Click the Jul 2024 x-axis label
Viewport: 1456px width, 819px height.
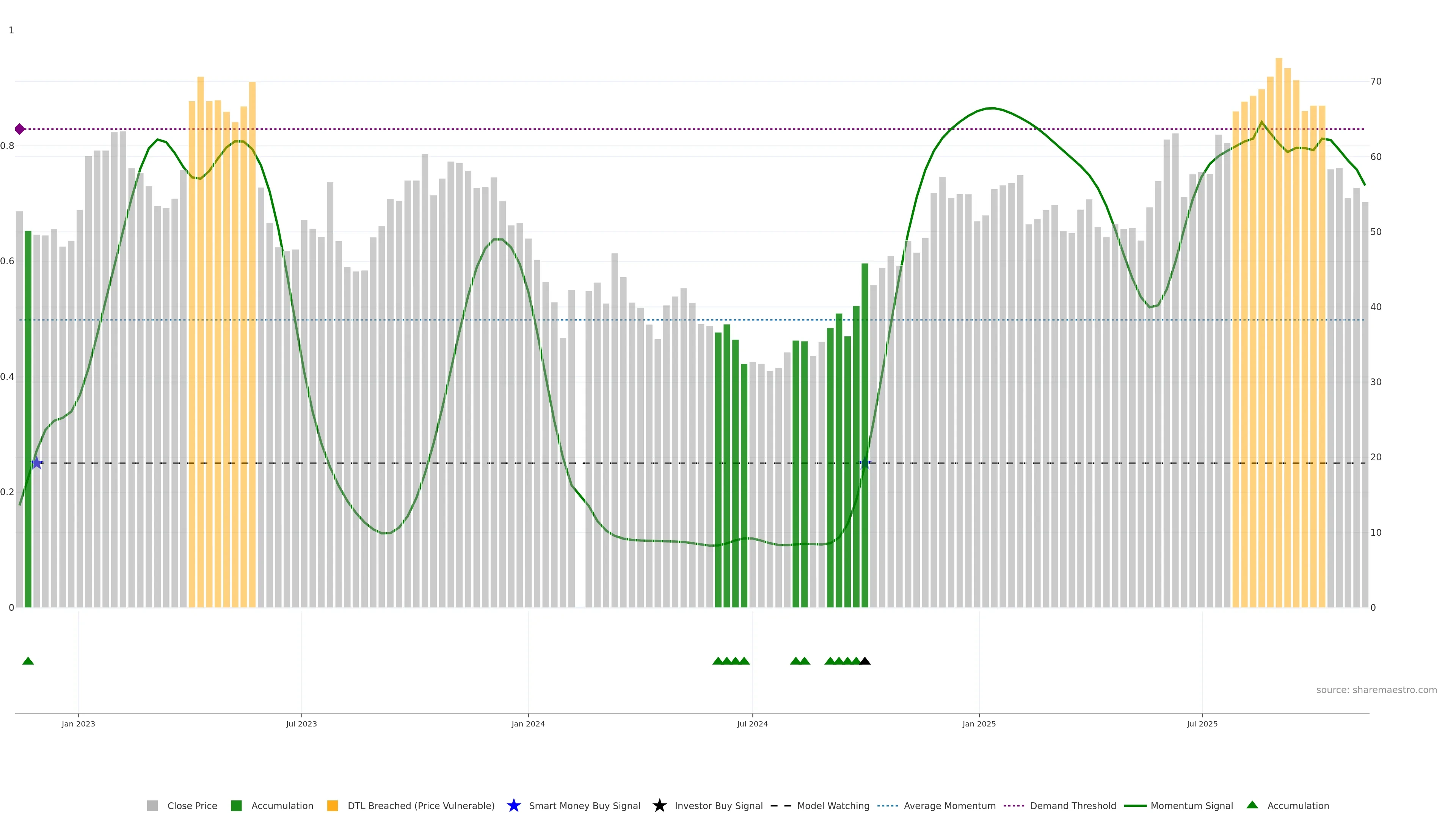[x=752, y=724]
